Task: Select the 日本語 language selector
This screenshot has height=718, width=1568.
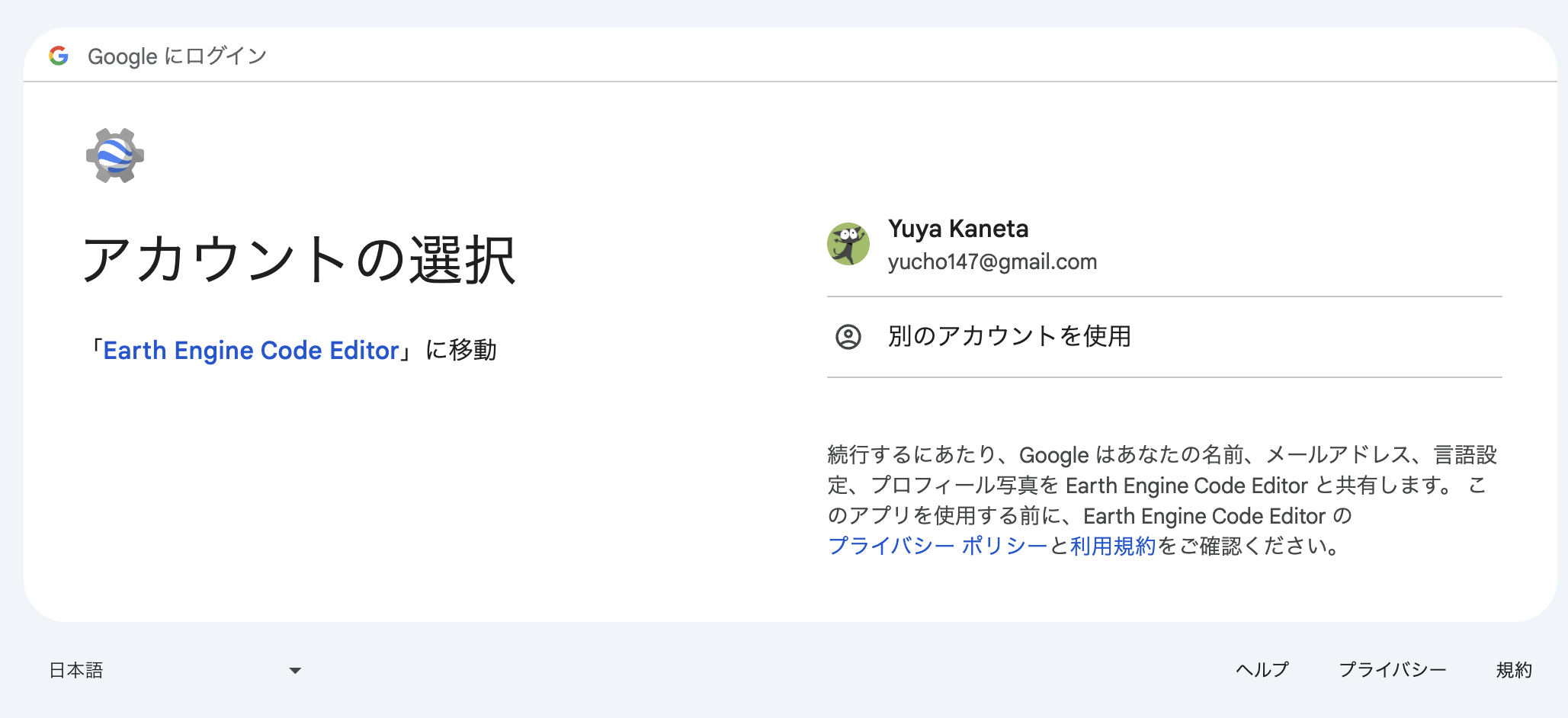Action: click(175, 671)
